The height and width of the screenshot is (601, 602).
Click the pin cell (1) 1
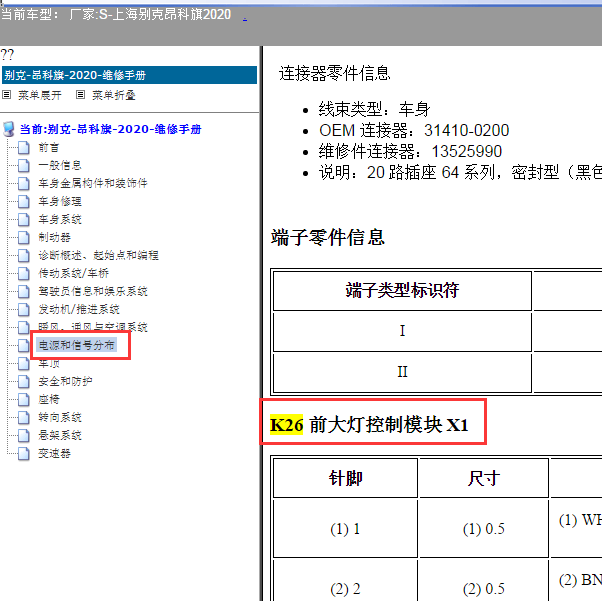coord(345,528)
